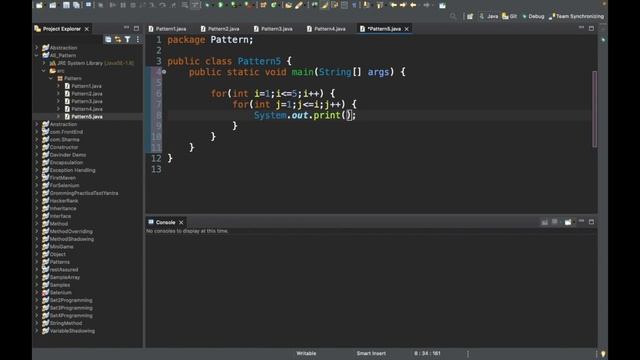Expand the Exception Handling project

(37, 170)
